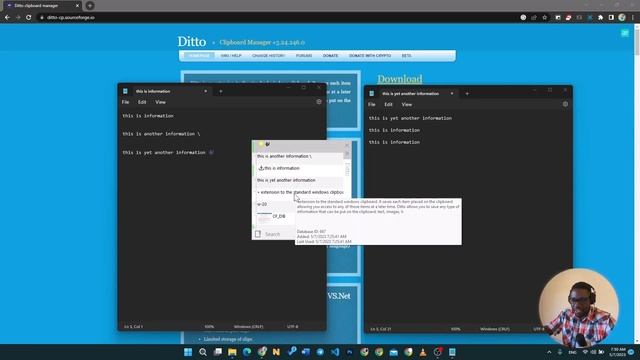Image resolution: width=640 pixels, height=360 pixels.
Task: Add new tab in right Notepad window
Action: coord(467,93)
